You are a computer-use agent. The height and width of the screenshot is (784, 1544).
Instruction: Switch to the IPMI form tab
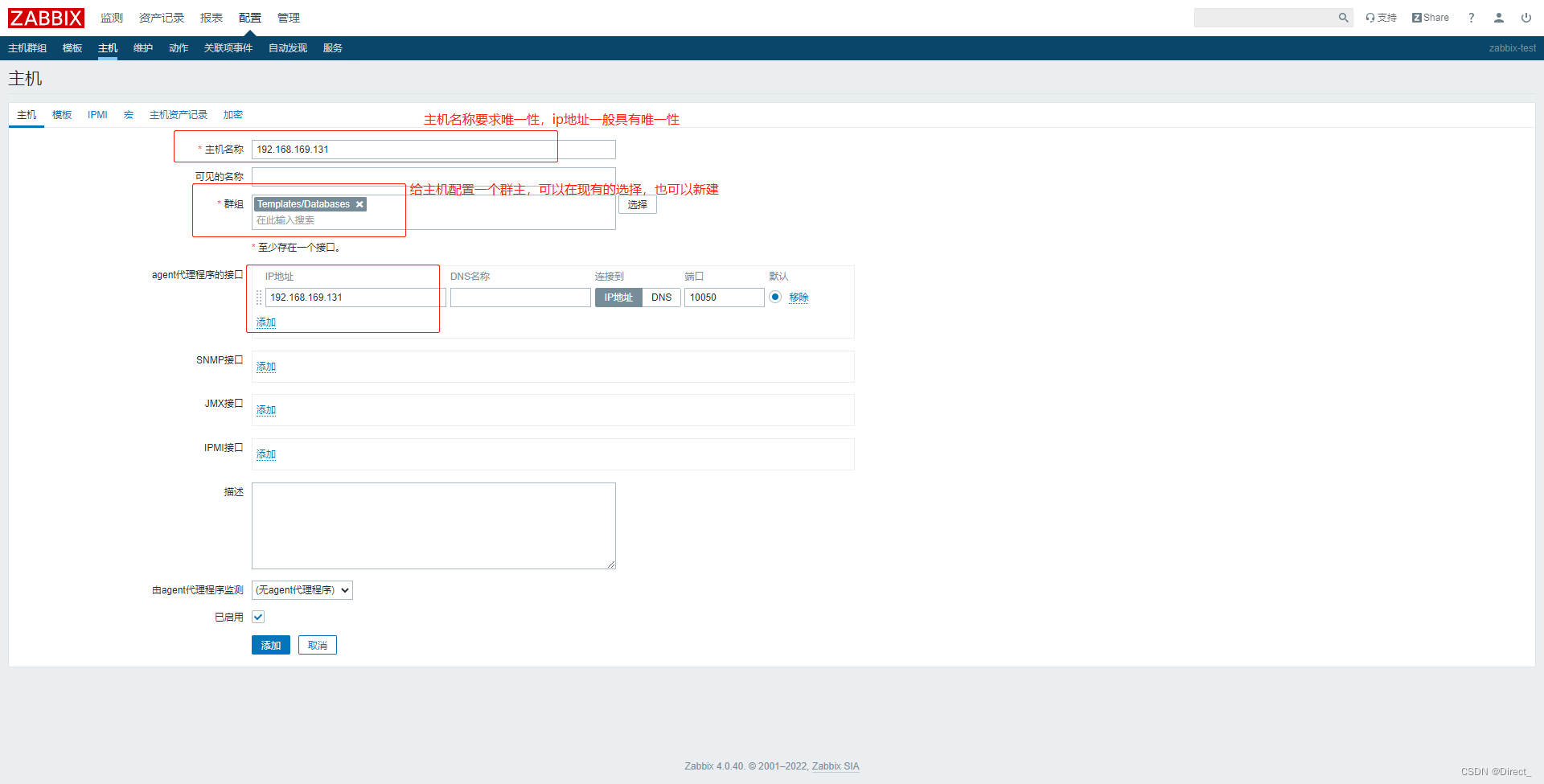(97, 115)
